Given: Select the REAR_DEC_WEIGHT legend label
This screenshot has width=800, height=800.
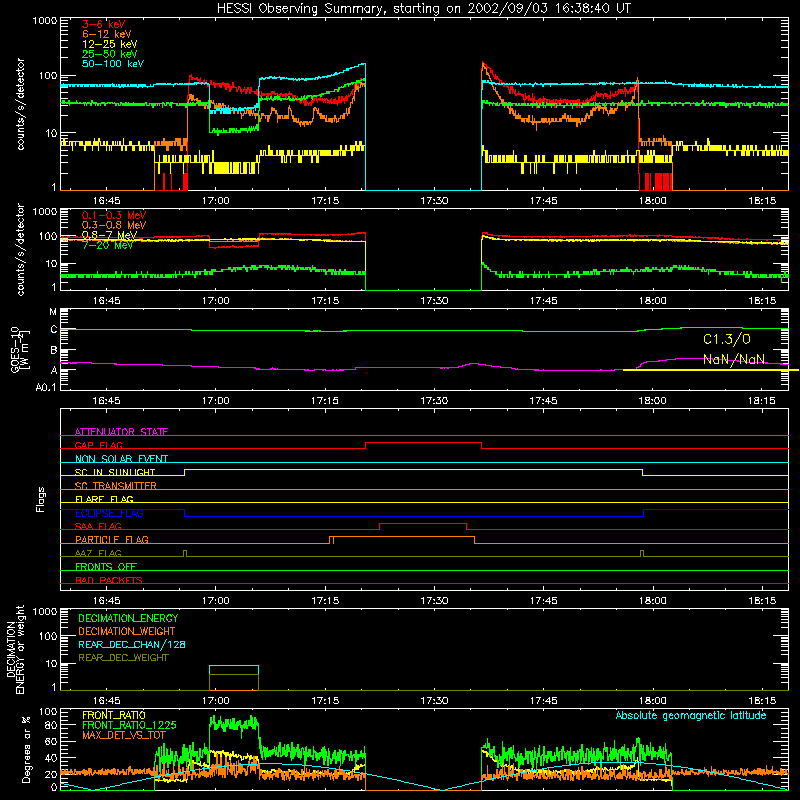Looking at the screenshot, I should coord(123,658).
